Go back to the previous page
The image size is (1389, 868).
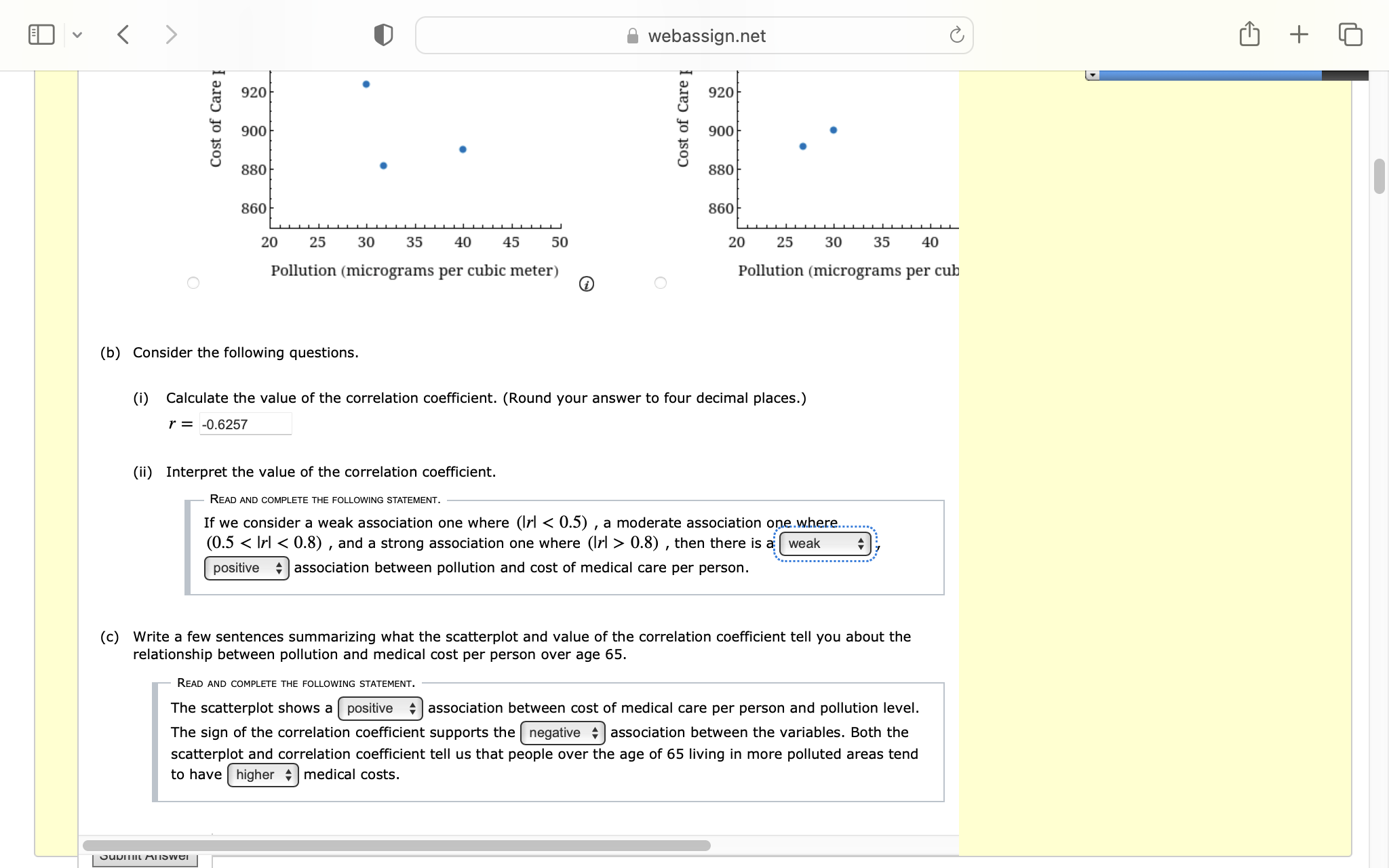(123, 34)
